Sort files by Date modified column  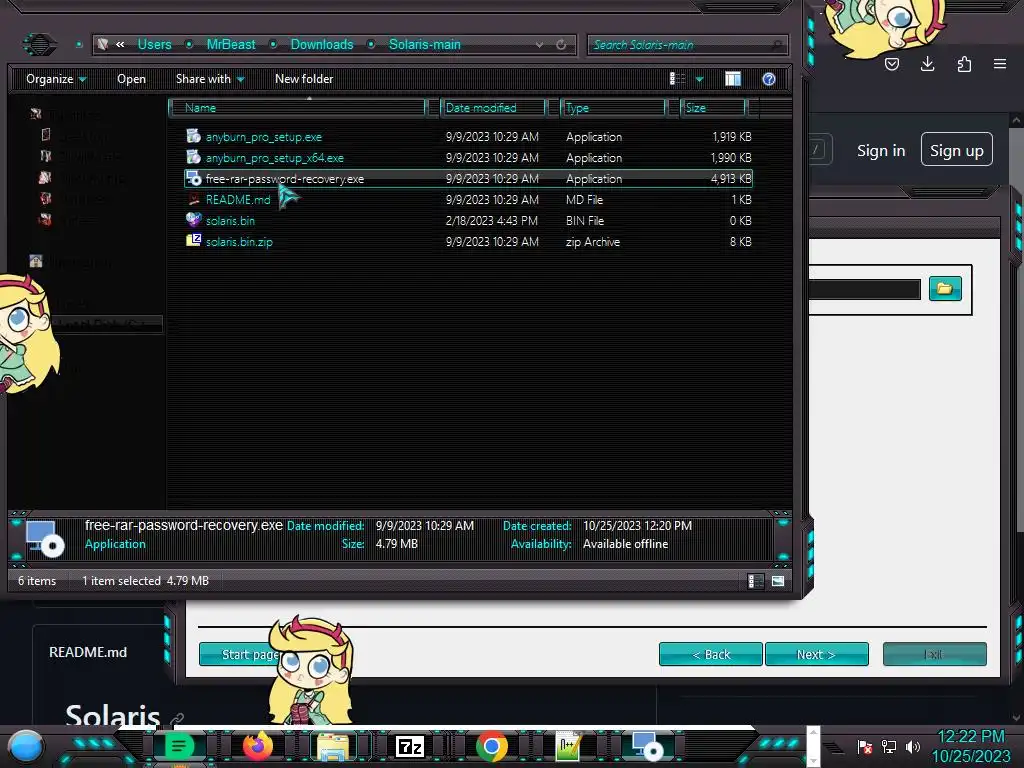(492, 108)
